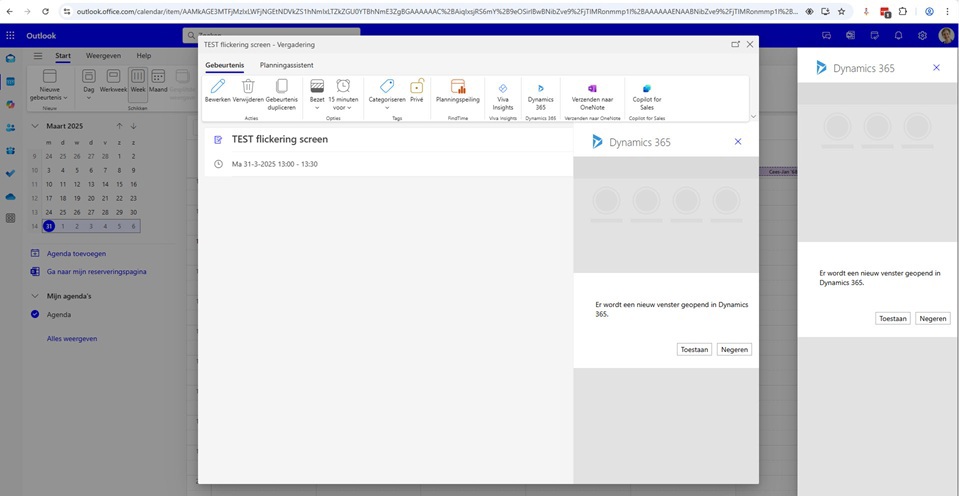This screenshot has width=959, height=496.
Task: Click Toestaan in right side Dynamics panel
Action: [892, 319]
